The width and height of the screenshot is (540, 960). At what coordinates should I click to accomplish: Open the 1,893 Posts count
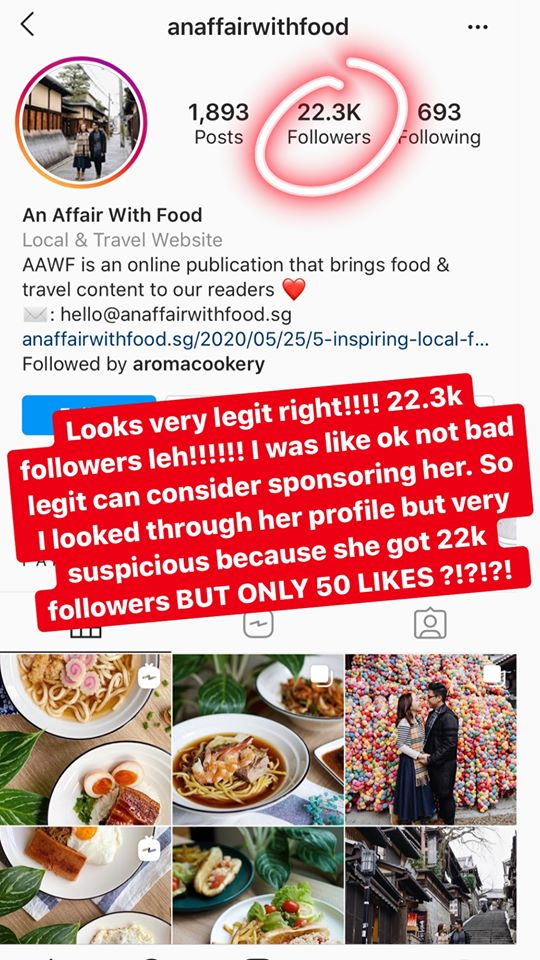219,124
